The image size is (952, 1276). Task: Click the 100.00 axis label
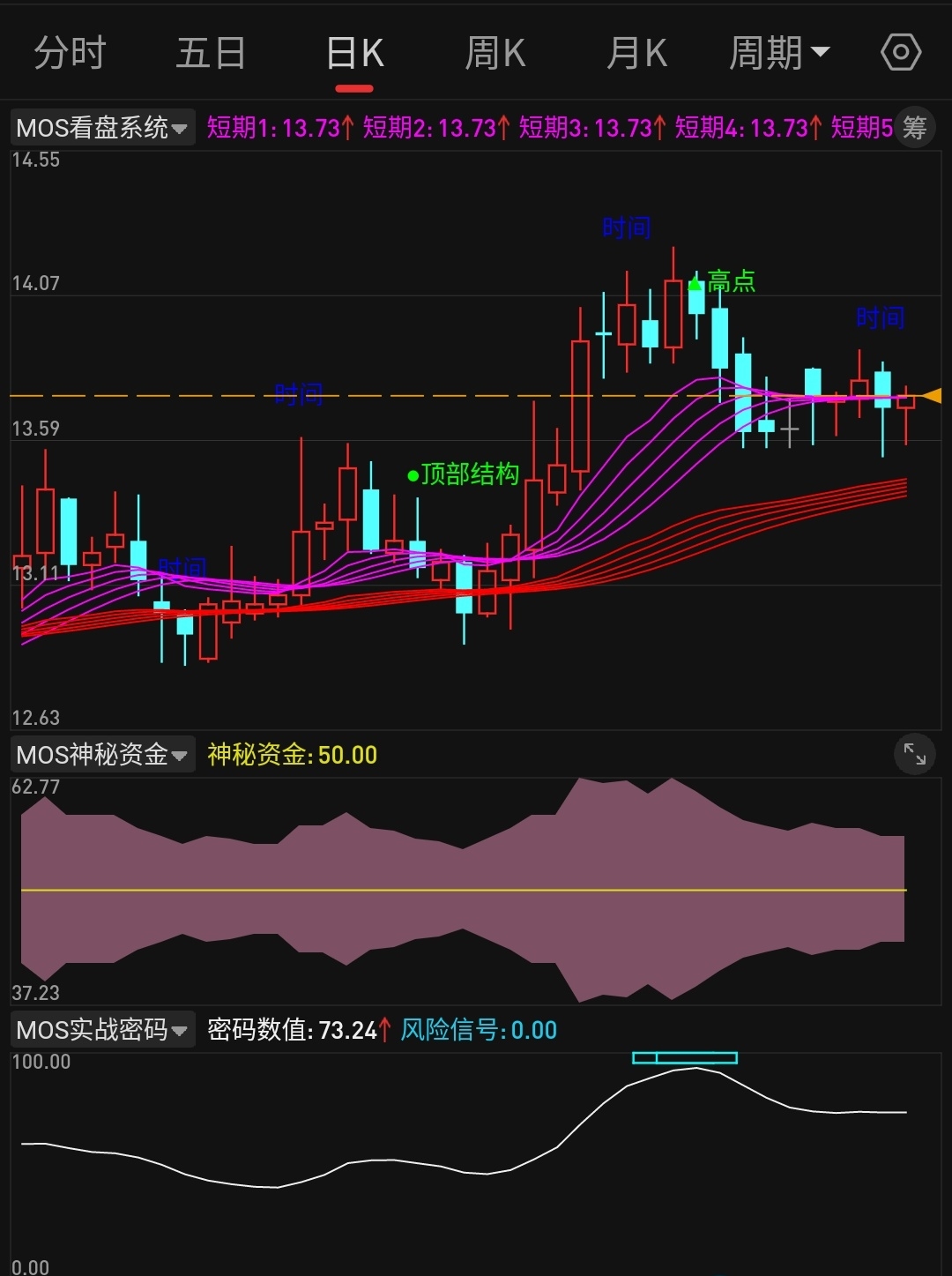(x=41, y=1062)
